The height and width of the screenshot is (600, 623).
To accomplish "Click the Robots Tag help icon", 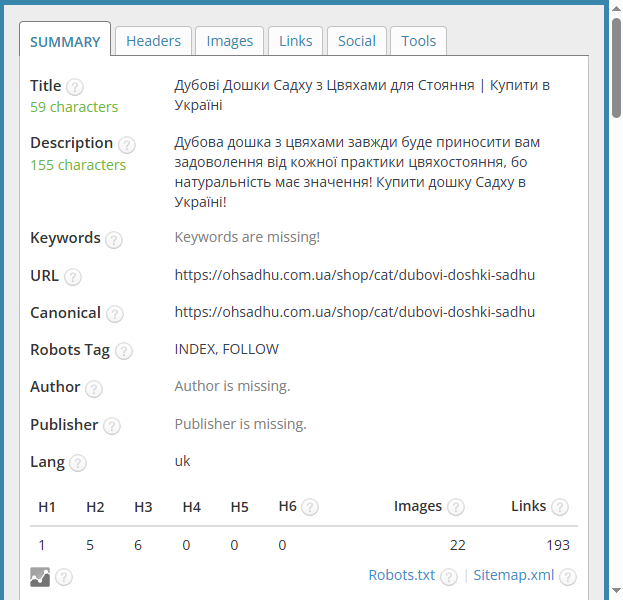I will pos(124,351).
